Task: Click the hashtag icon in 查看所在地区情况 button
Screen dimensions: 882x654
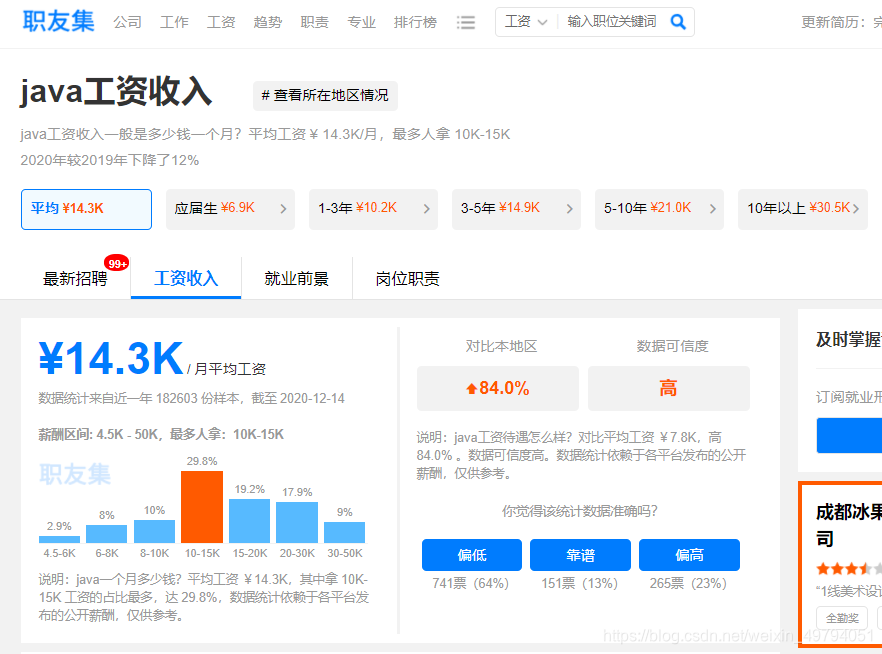Action: click(x=264, y=96)
